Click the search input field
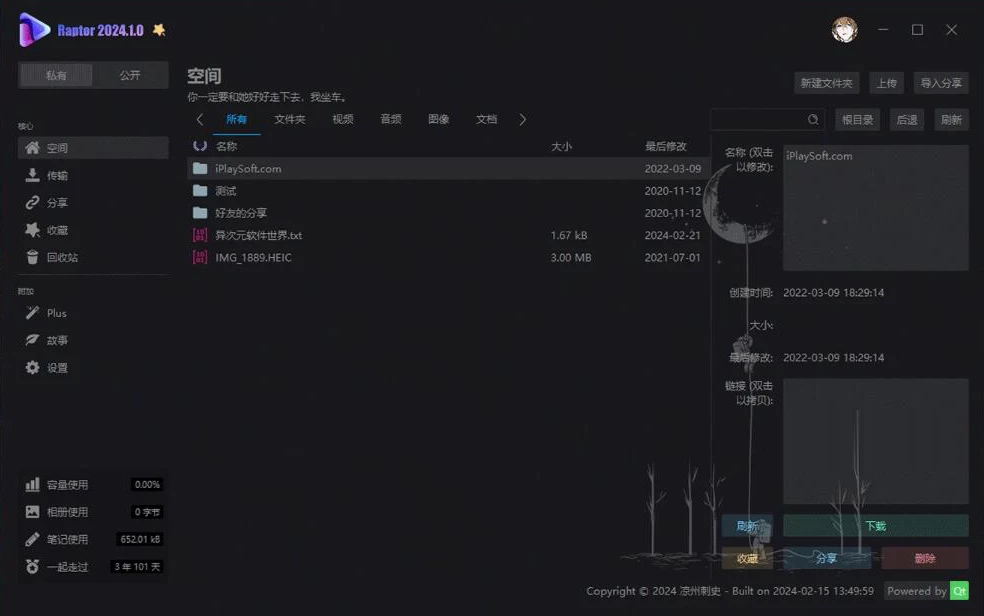Screen dimensions: 984x616 760,119
